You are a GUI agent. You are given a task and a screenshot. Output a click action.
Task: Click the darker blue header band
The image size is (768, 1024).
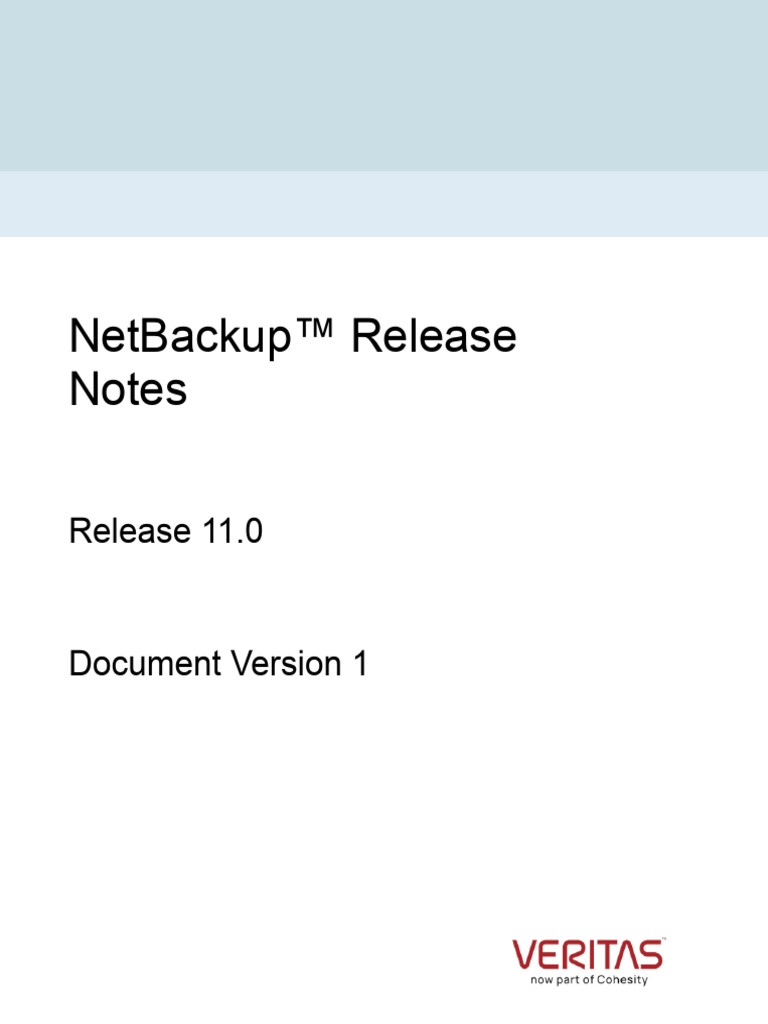384,85
